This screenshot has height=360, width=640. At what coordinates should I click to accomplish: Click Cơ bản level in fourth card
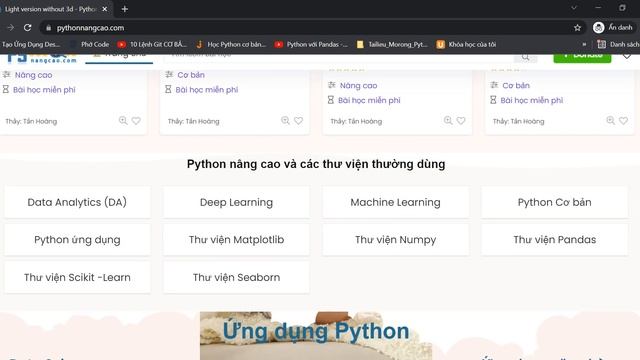516,85
